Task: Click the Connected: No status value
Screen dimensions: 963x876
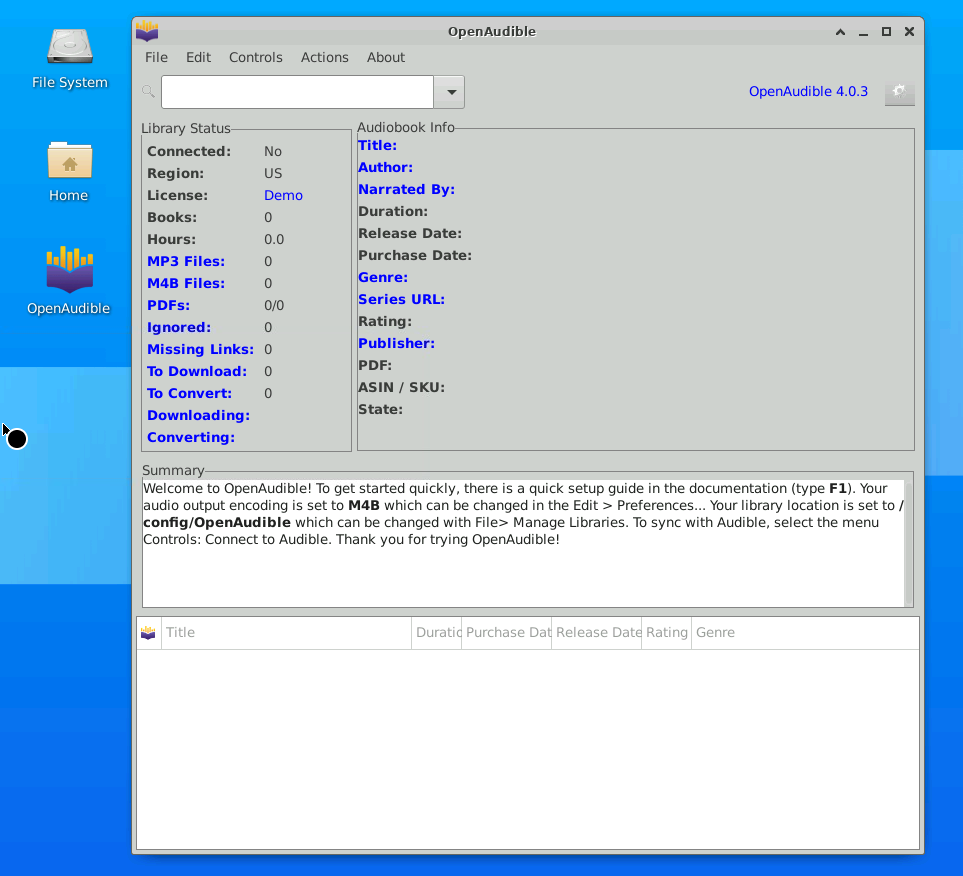Action: click(273, 151)
